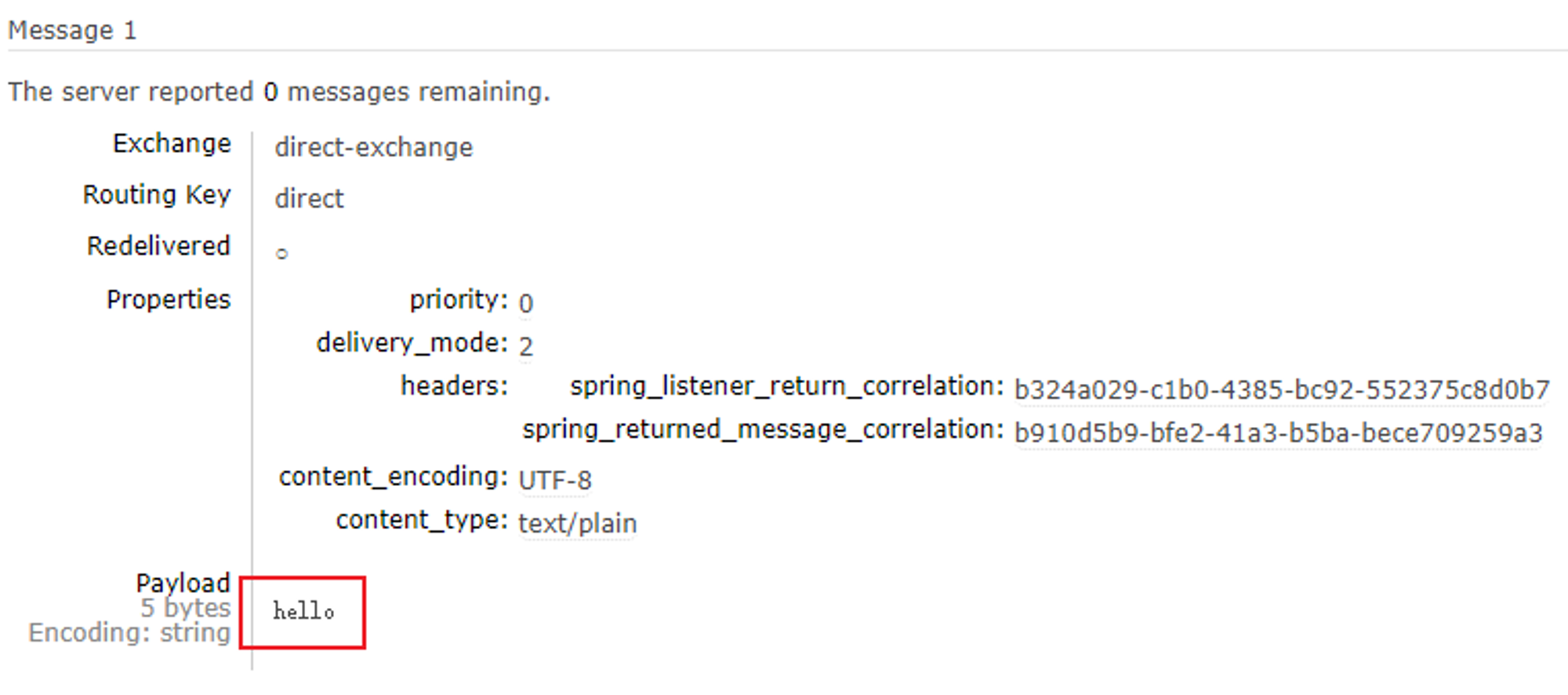Click the Redelivered label
The height and width of the screenshot is (695, 1568).
158,246
